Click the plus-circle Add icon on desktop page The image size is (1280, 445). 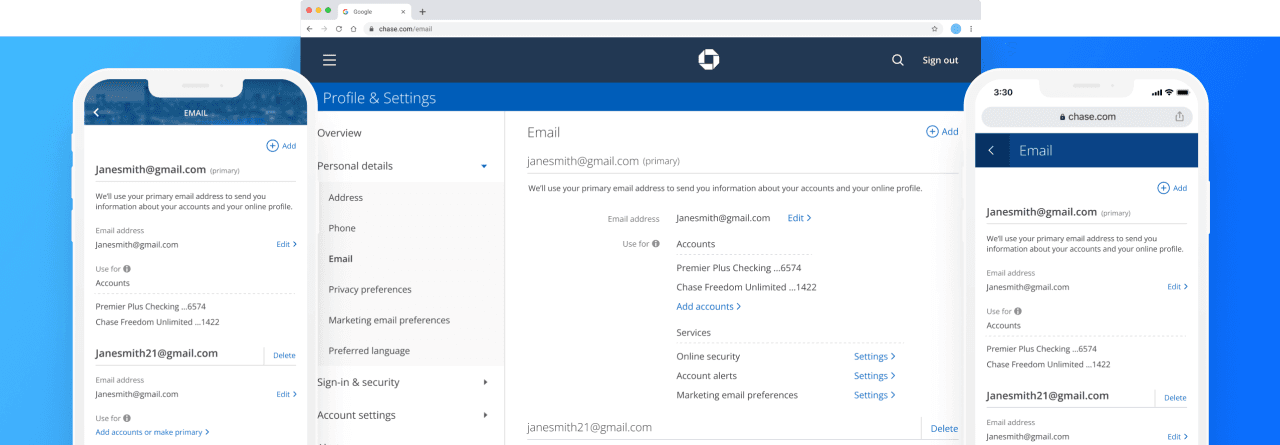coord(932,131)
